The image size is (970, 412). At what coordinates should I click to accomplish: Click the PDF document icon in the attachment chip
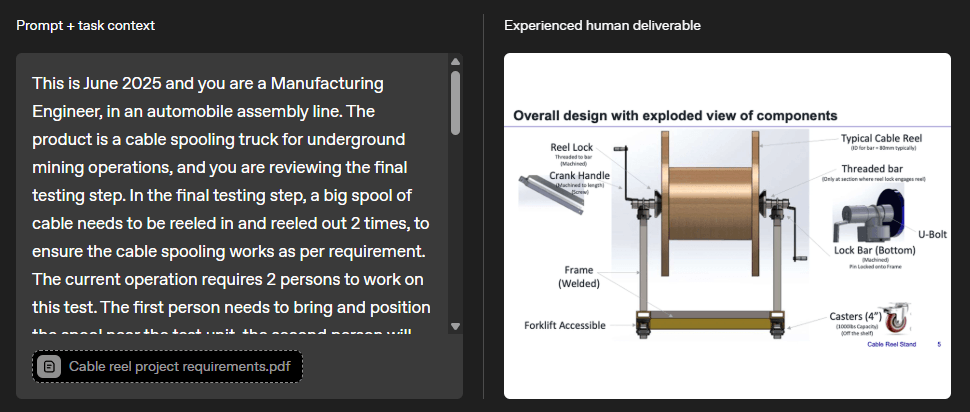point(48,366)
